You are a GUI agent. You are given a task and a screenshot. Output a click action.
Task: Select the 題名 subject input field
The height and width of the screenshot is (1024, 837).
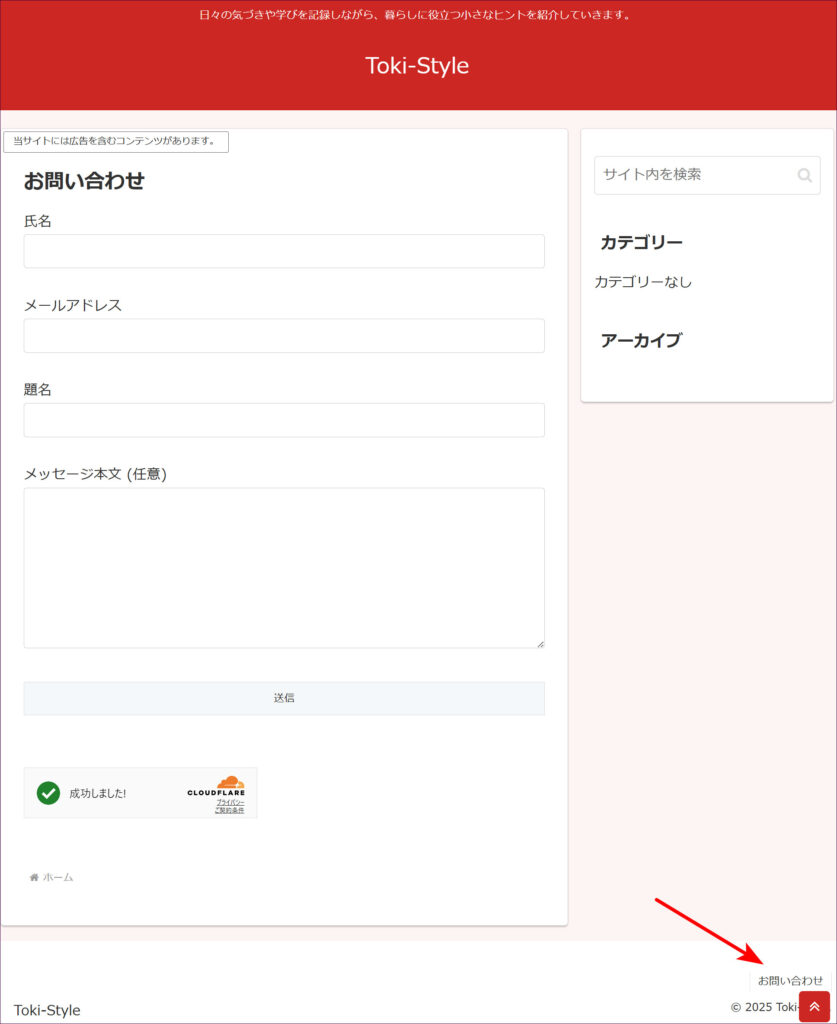(284, 420)
